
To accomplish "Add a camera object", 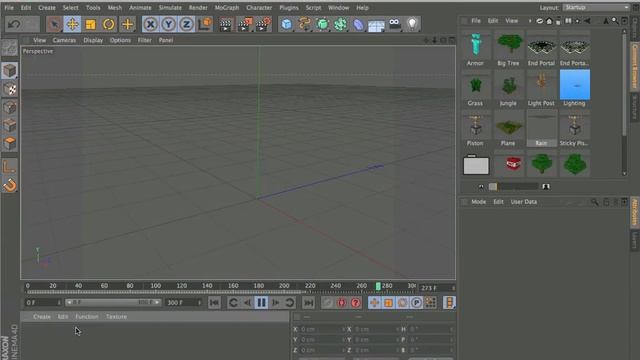I will click(x=395, y=24).
